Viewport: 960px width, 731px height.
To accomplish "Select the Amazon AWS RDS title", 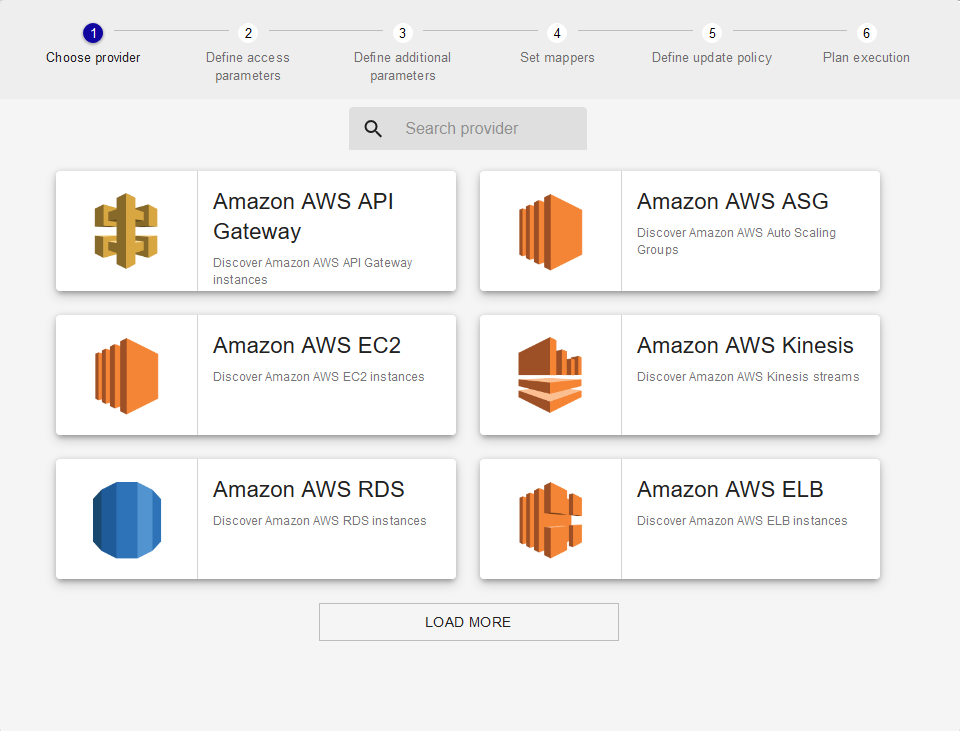I will (309, 489).
